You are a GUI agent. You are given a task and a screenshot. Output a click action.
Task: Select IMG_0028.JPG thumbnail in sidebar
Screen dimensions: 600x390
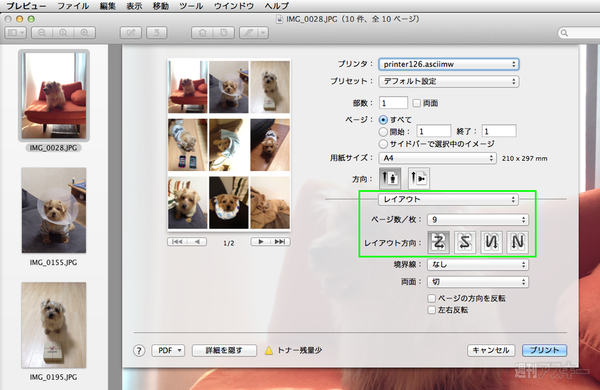click(x=54, y=96)
